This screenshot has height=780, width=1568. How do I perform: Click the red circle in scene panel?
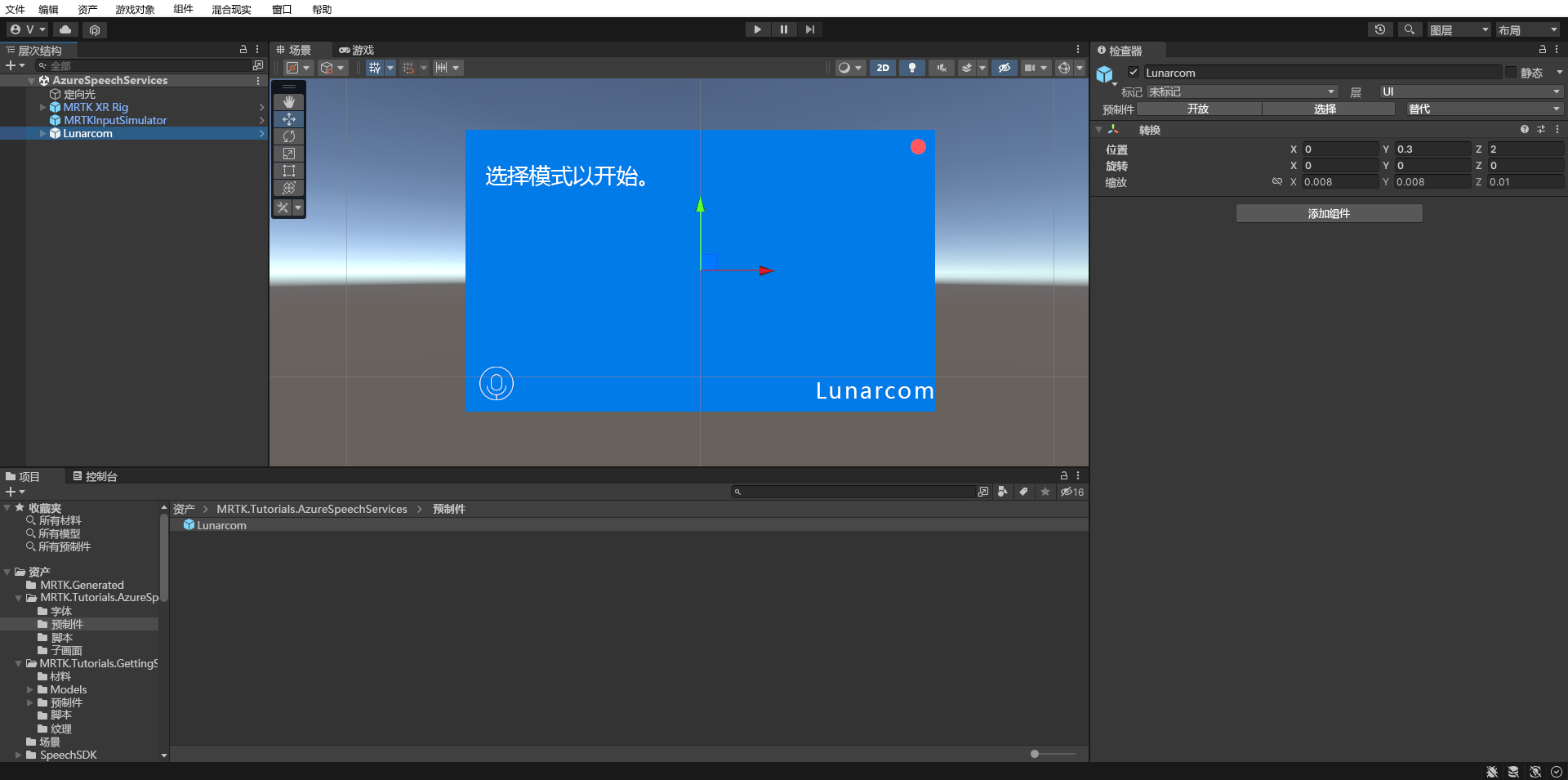[919, 147]
